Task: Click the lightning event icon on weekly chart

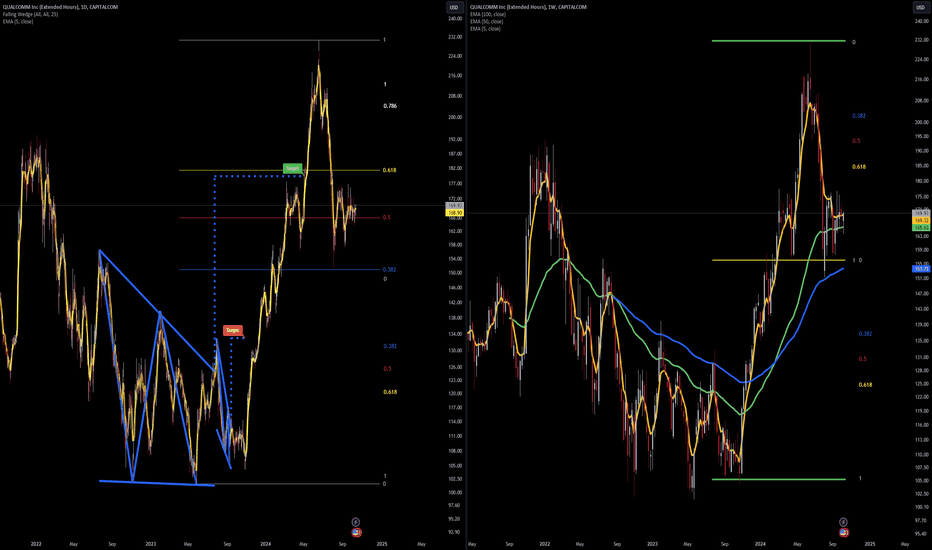Action: 843,522
